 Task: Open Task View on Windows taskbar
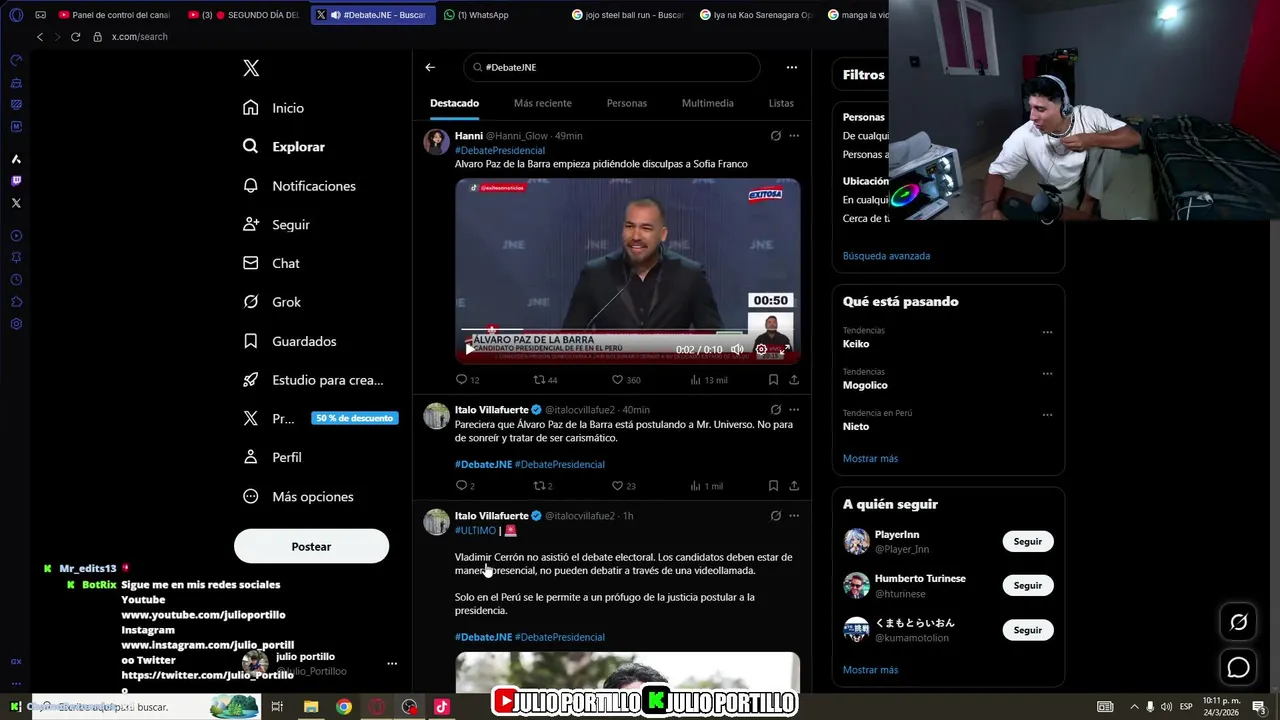278,707
